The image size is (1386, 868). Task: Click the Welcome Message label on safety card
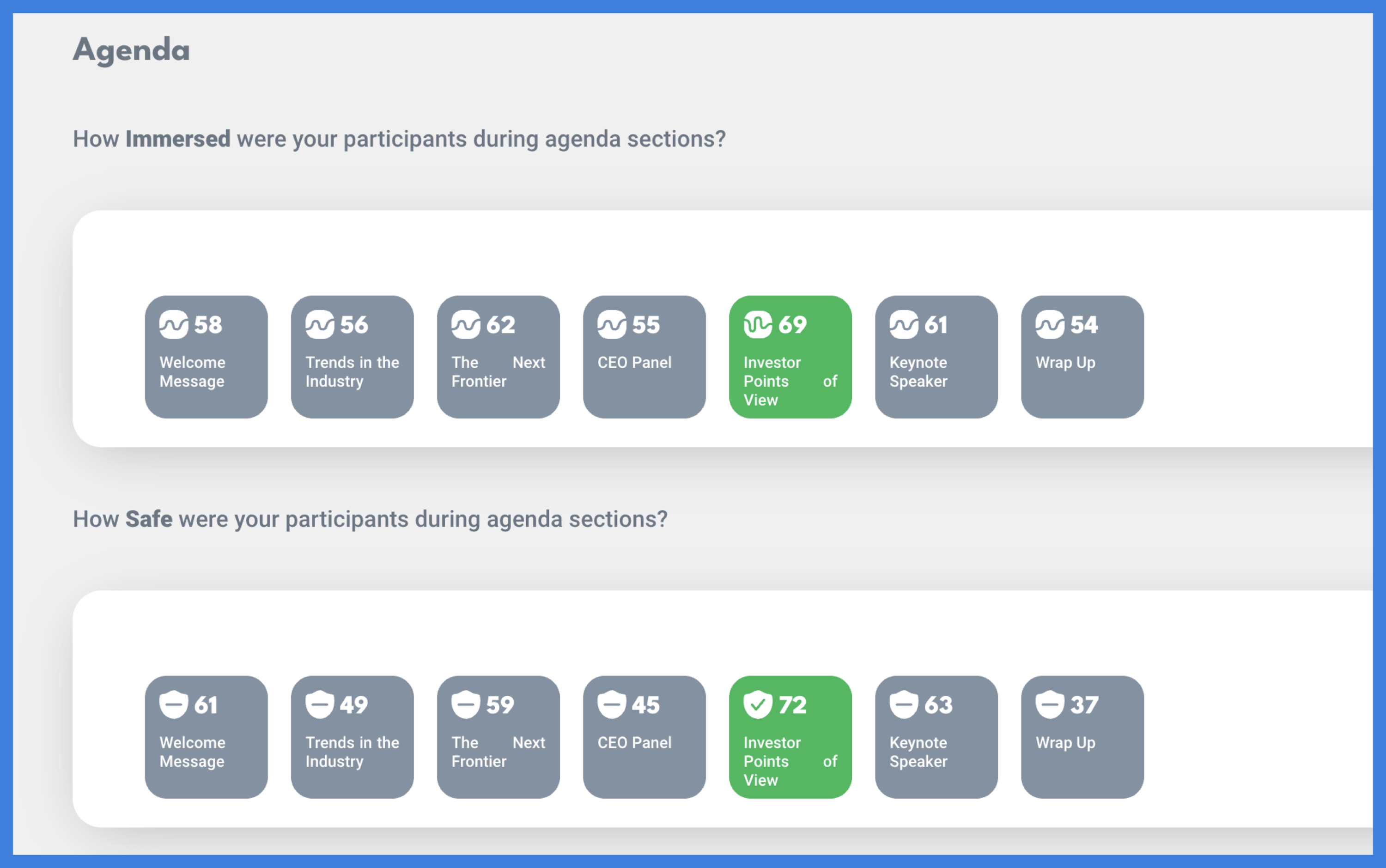pos(192,752)
